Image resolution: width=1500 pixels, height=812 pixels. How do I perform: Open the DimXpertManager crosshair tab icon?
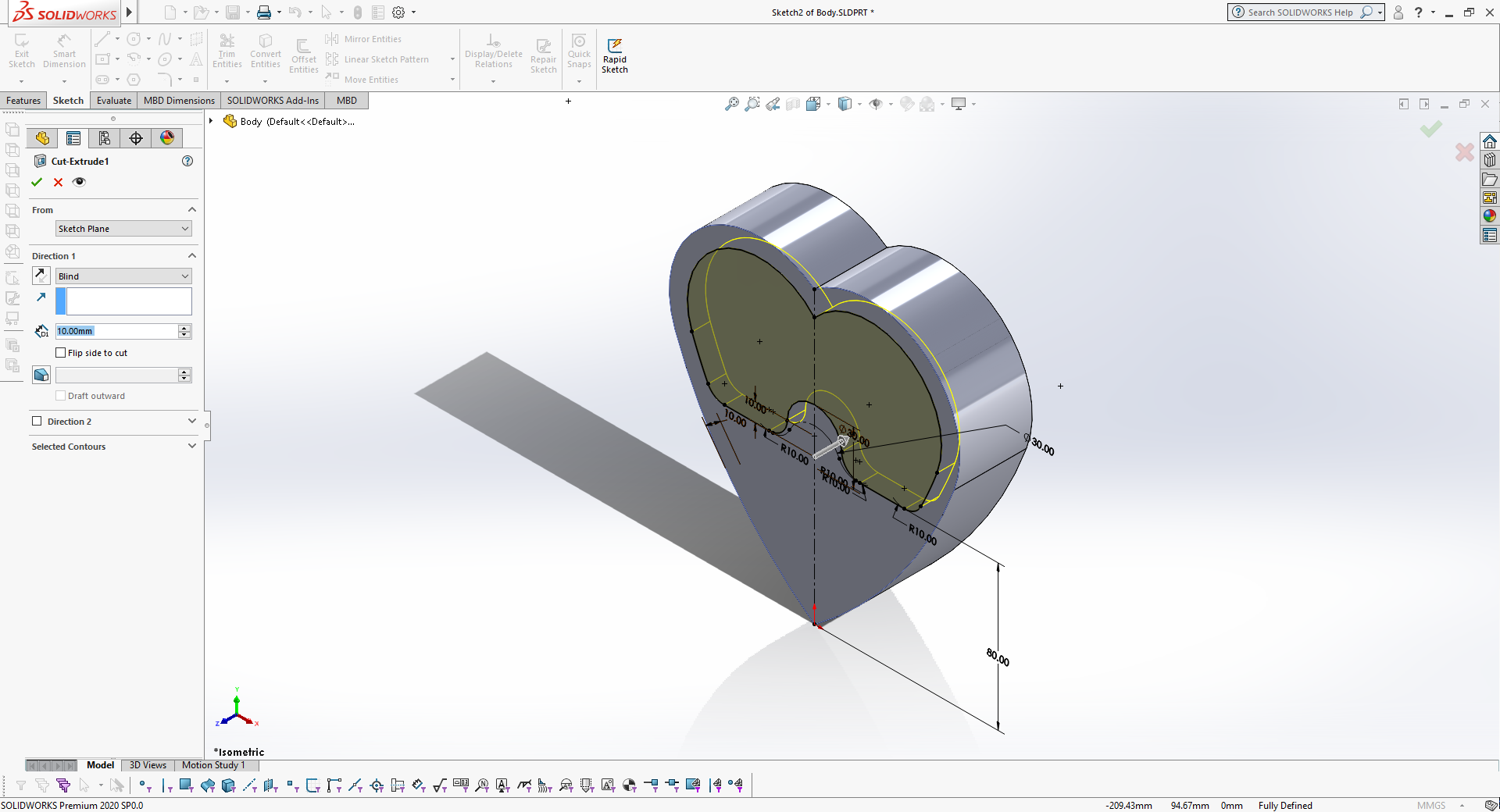(136, 138)
